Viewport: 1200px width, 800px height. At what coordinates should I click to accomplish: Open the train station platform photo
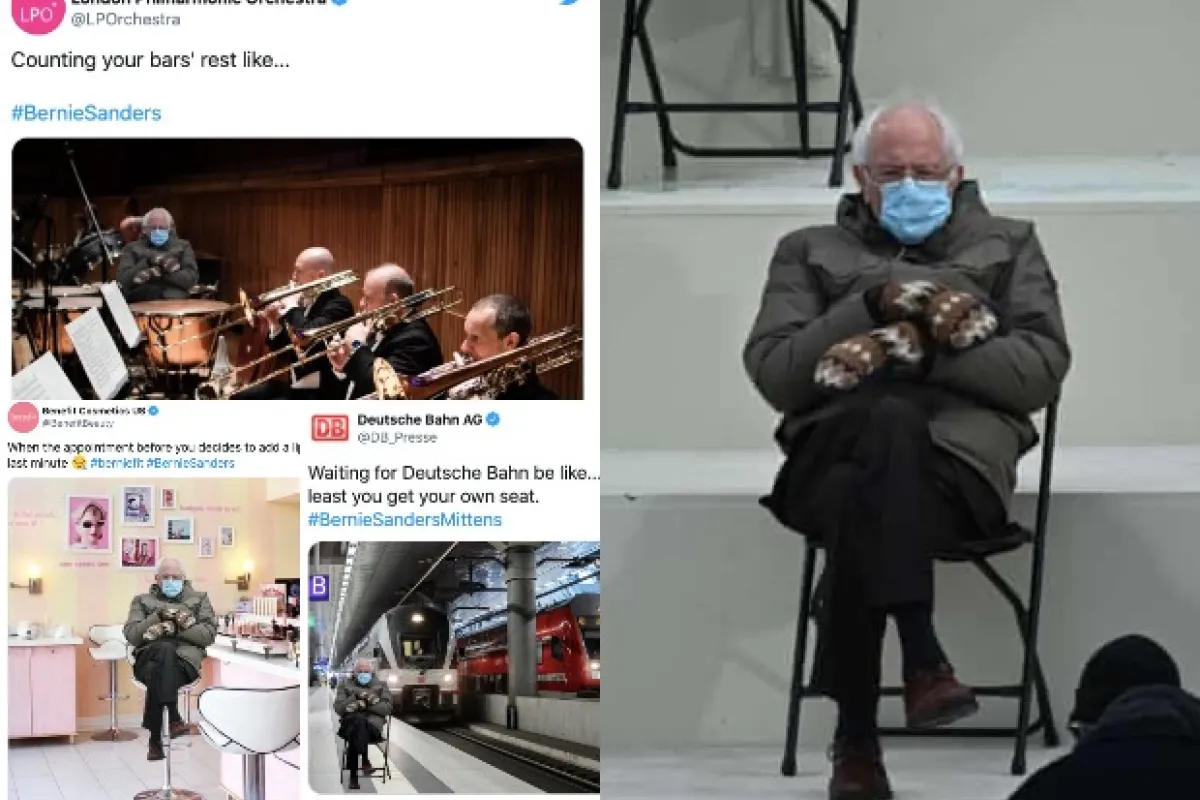454,668
